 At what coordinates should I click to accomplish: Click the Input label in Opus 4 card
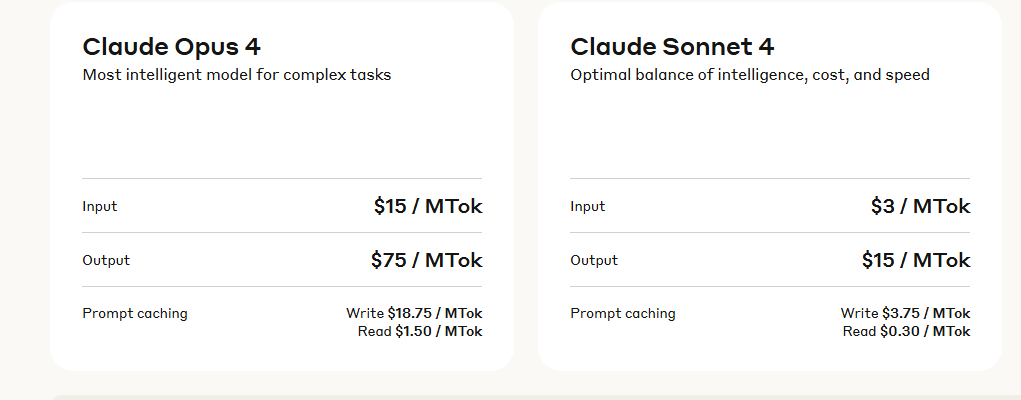100,207
